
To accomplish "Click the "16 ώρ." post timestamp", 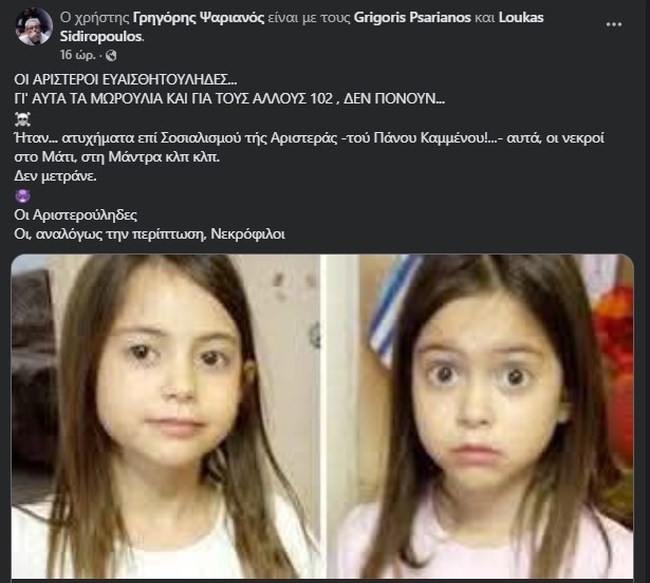I will tap(78, 55).
